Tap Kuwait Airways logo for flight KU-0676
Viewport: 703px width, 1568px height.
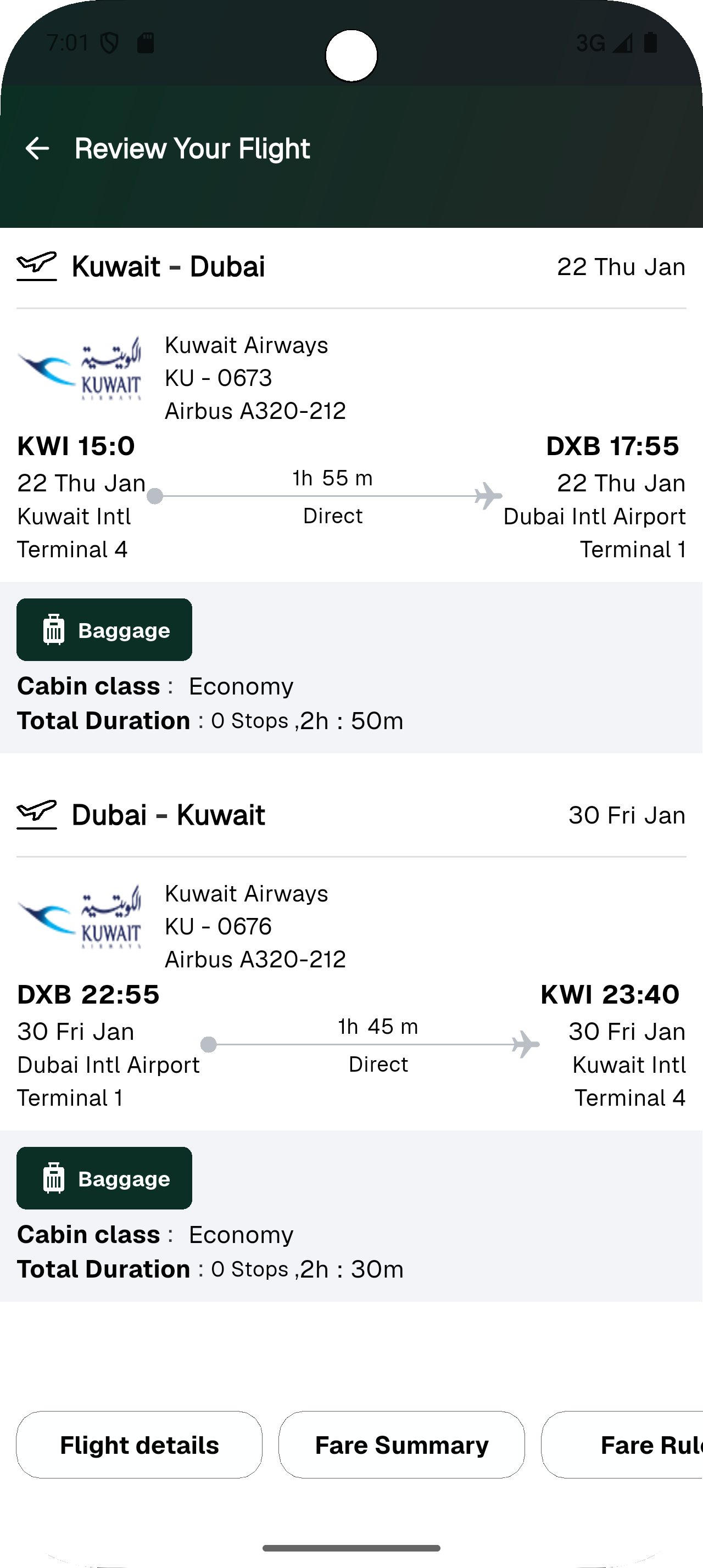pos(80,917)
